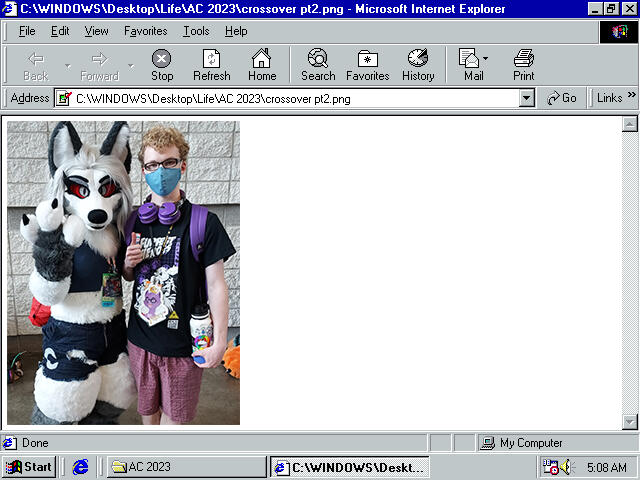Show the History pane
The height and width of the screenshot is (480, 640).
click(x=418, y=65)
